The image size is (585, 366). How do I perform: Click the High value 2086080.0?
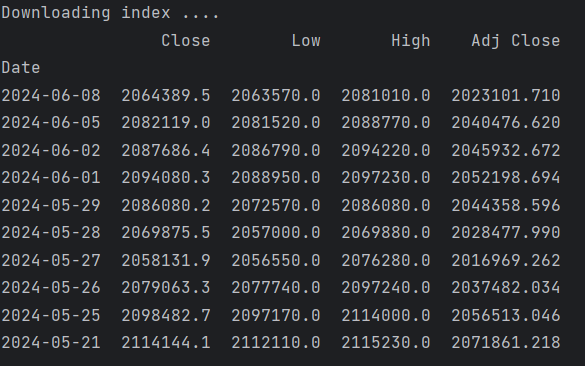click(386, 206)
